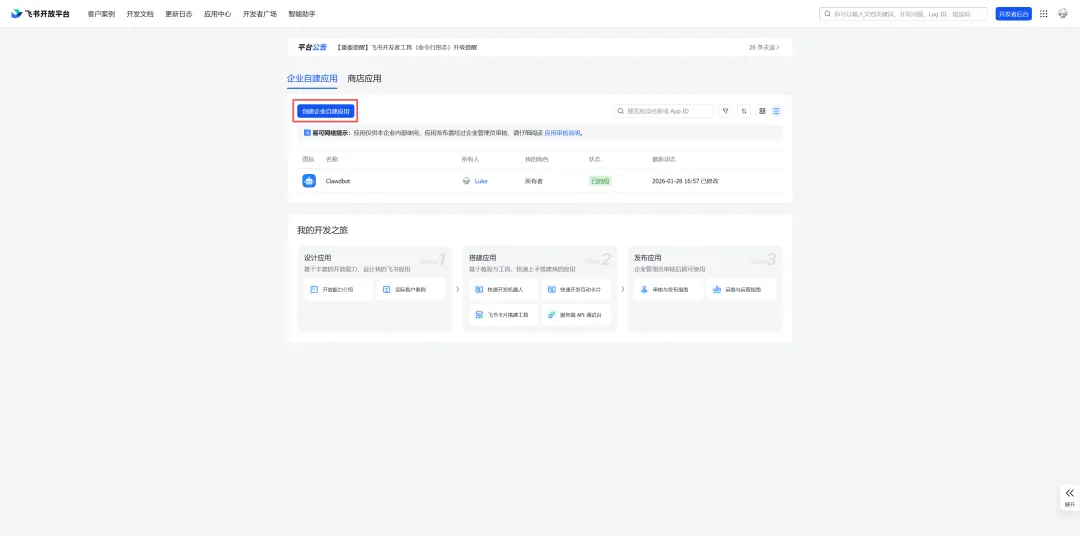Open the app list sort icon
1080x536 pixels.
744,111
